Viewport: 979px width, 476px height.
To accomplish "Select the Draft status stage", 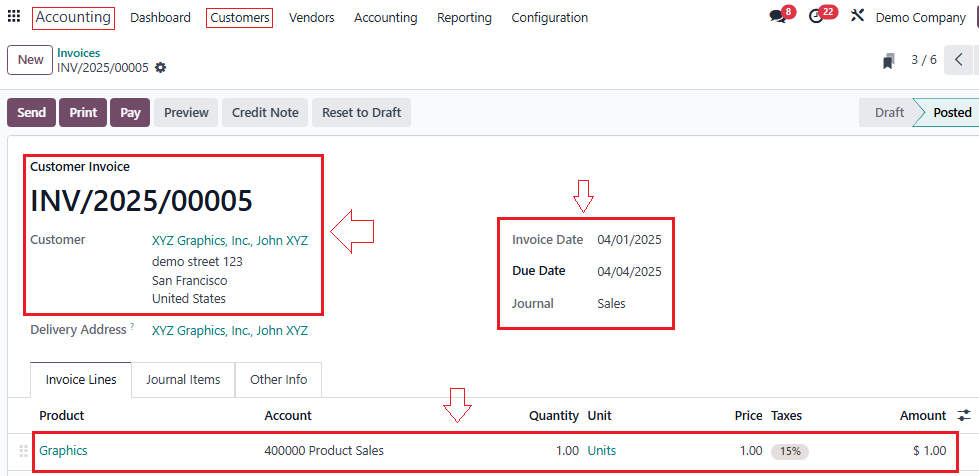I will (x=888, y=113).
